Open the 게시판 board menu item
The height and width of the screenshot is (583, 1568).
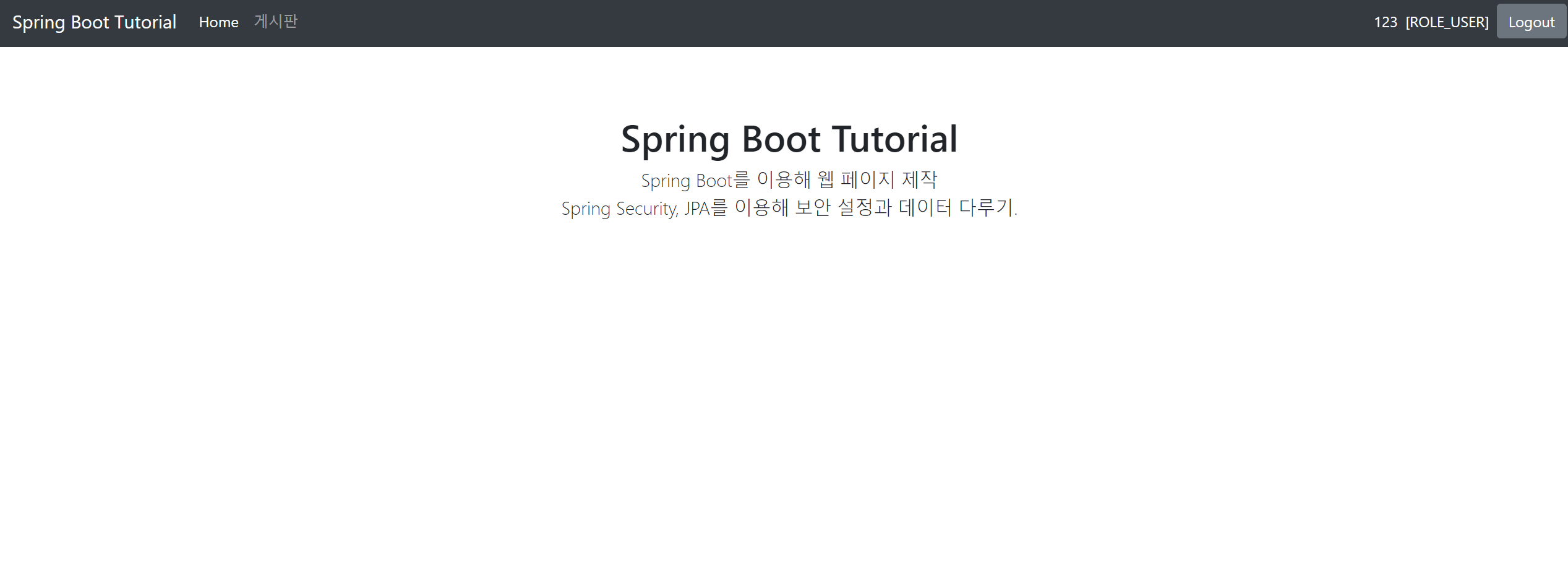(276, 22)
